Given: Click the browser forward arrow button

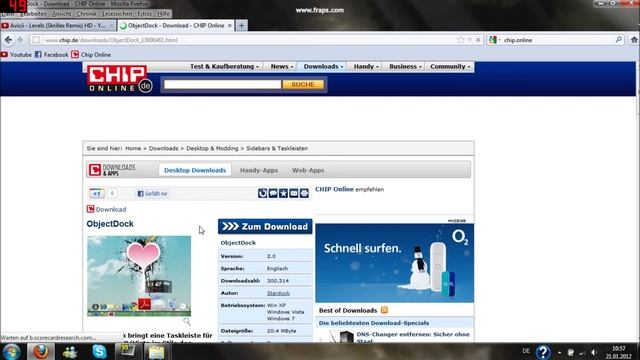Looking at the screenshot, I should [20, 40].
